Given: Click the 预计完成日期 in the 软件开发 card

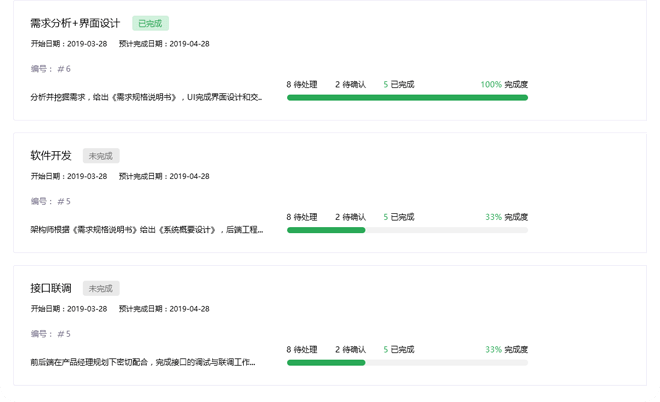Looking at the screenshot, I should pyautogui.click(x=164, y=176).
